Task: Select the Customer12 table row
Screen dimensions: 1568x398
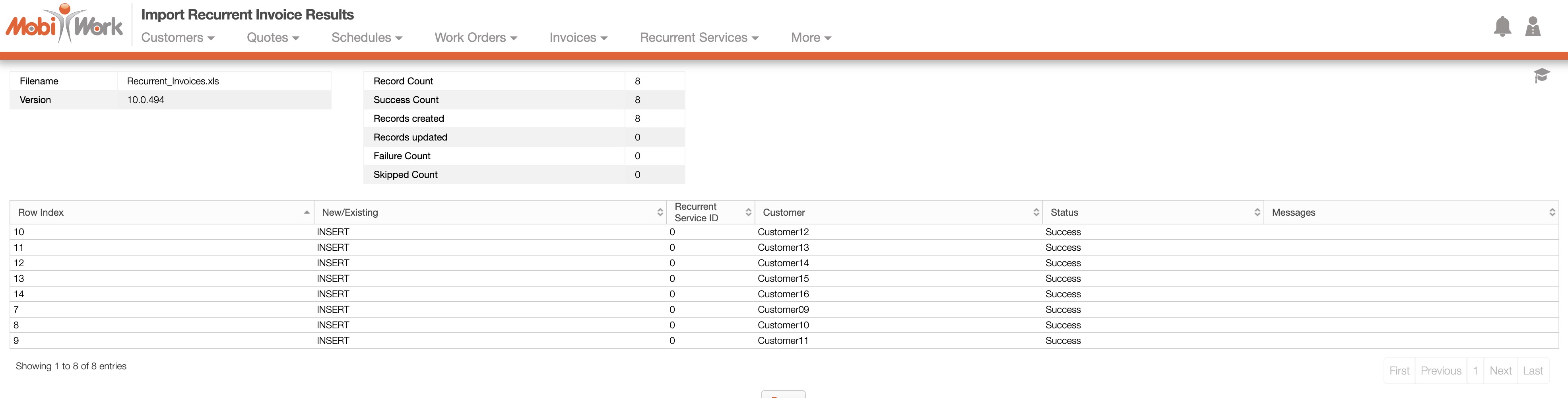Action: tap(783, 232)
